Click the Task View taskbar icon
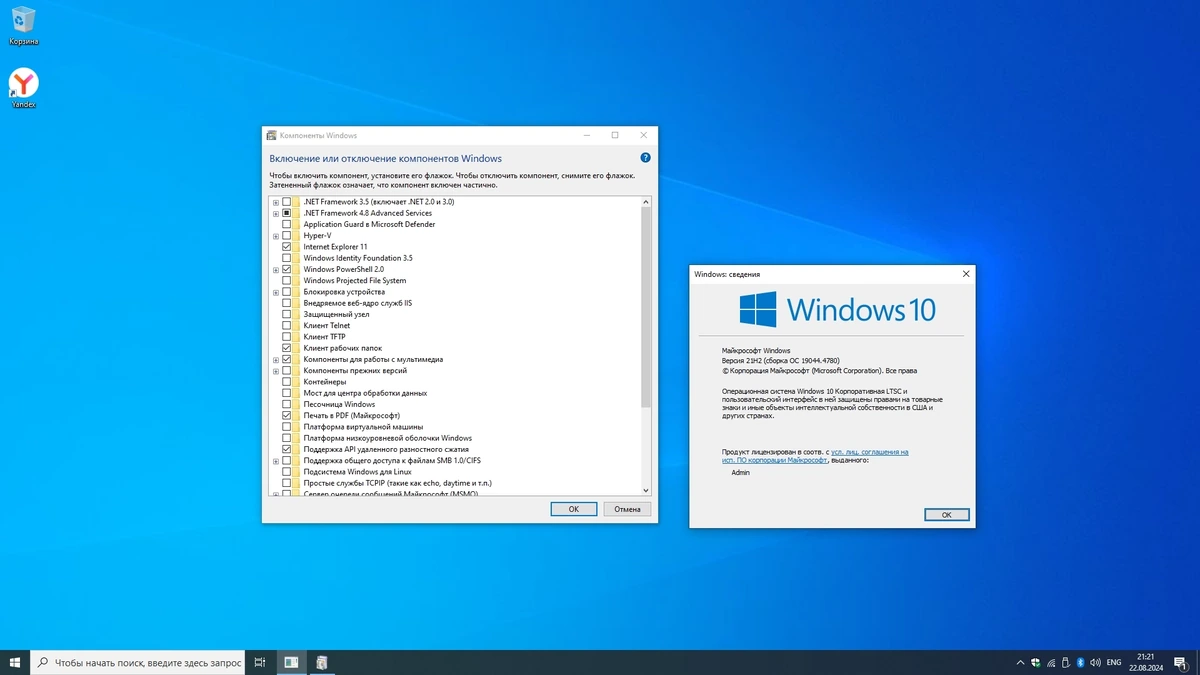1200x675 pixels. tap(259, 662)
